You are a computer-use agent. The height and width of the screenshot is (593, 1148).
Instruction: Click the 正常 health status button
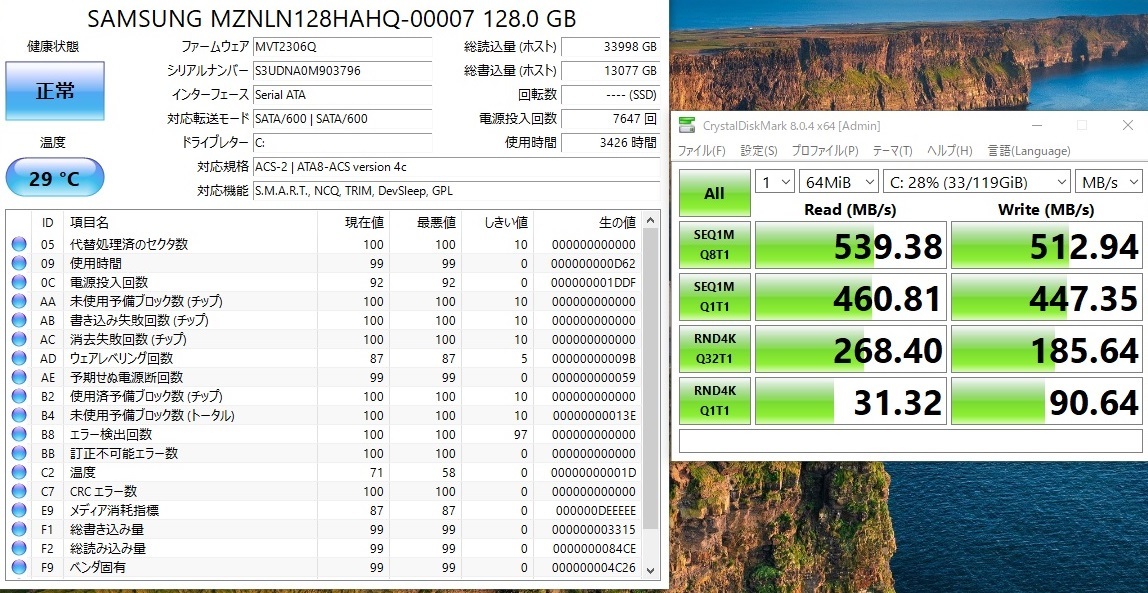[x=55, y=91]
